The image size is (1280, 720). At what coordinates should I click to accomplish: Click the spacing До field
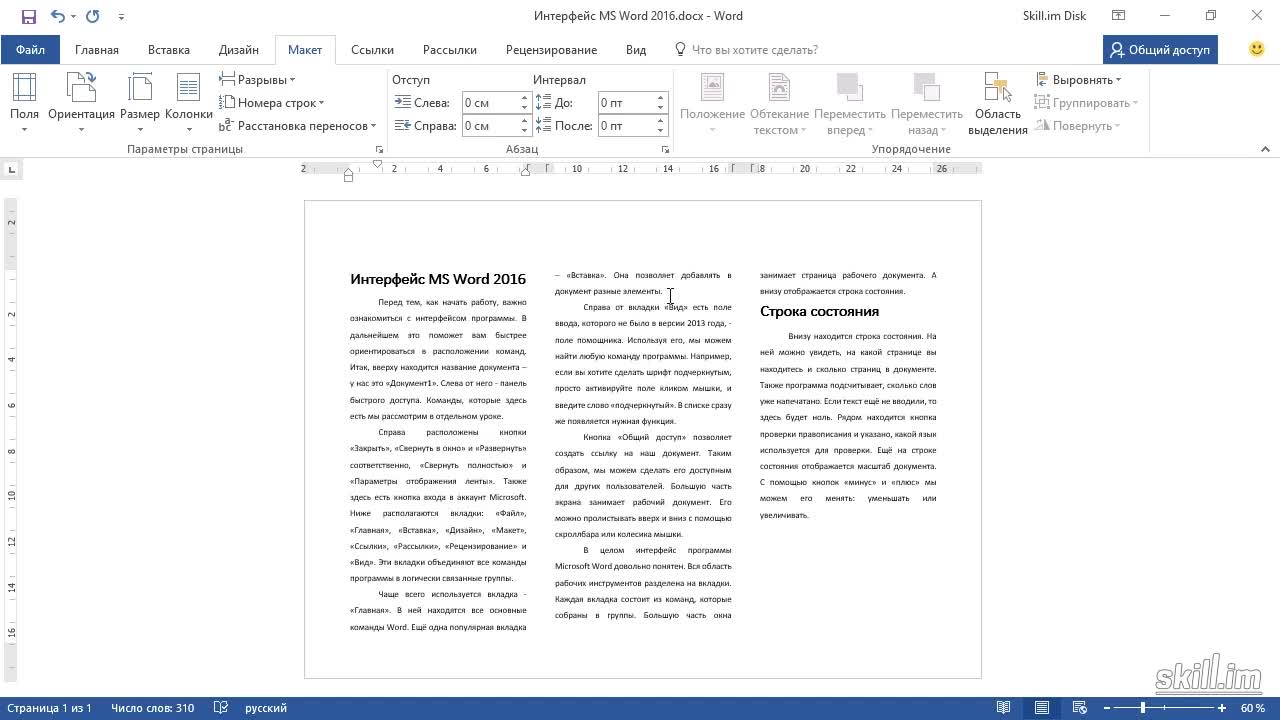coord(626,103)
